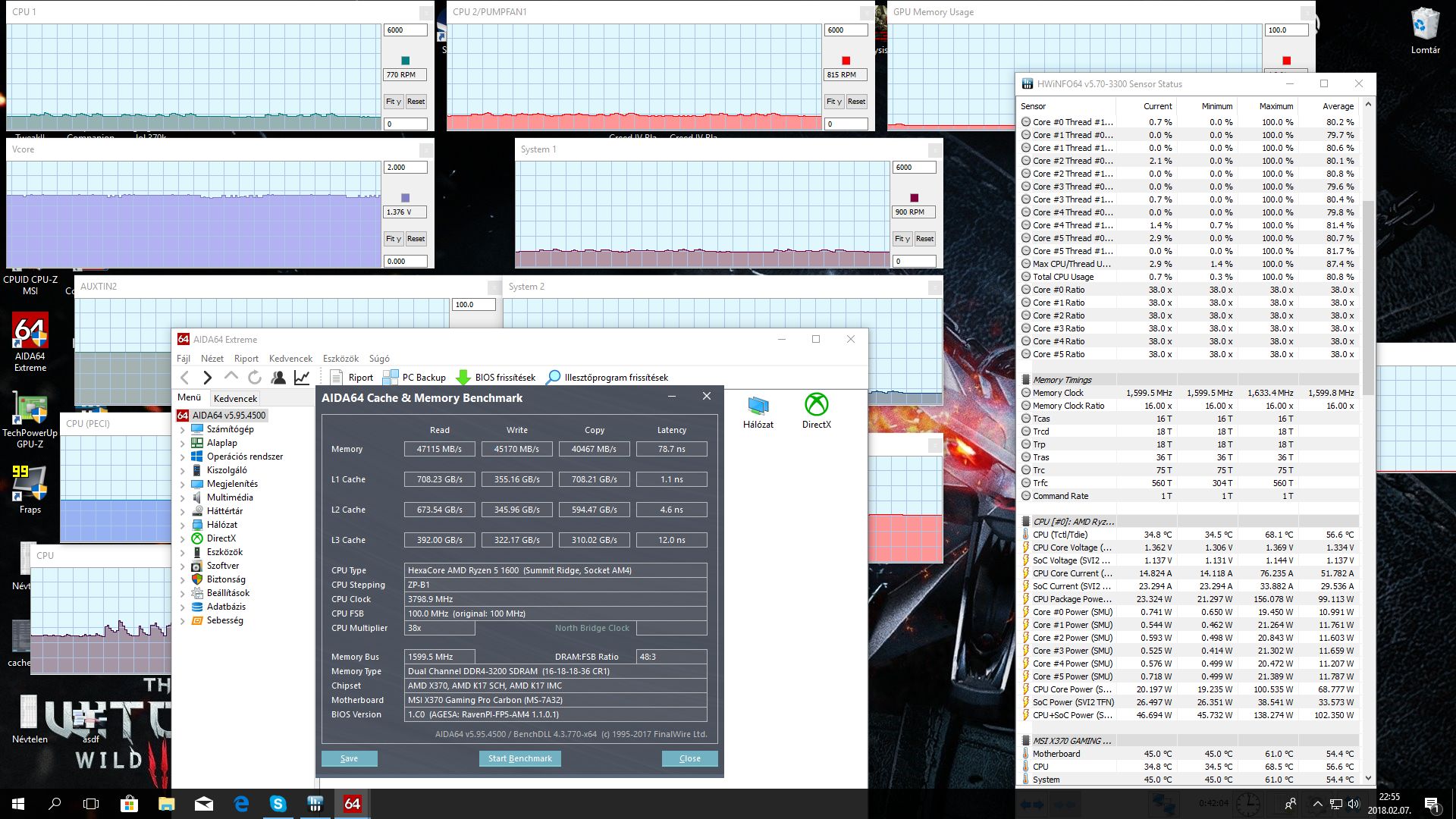
Task: Click the person icon in AIDA64 toolbar
Action: (278, 377)
